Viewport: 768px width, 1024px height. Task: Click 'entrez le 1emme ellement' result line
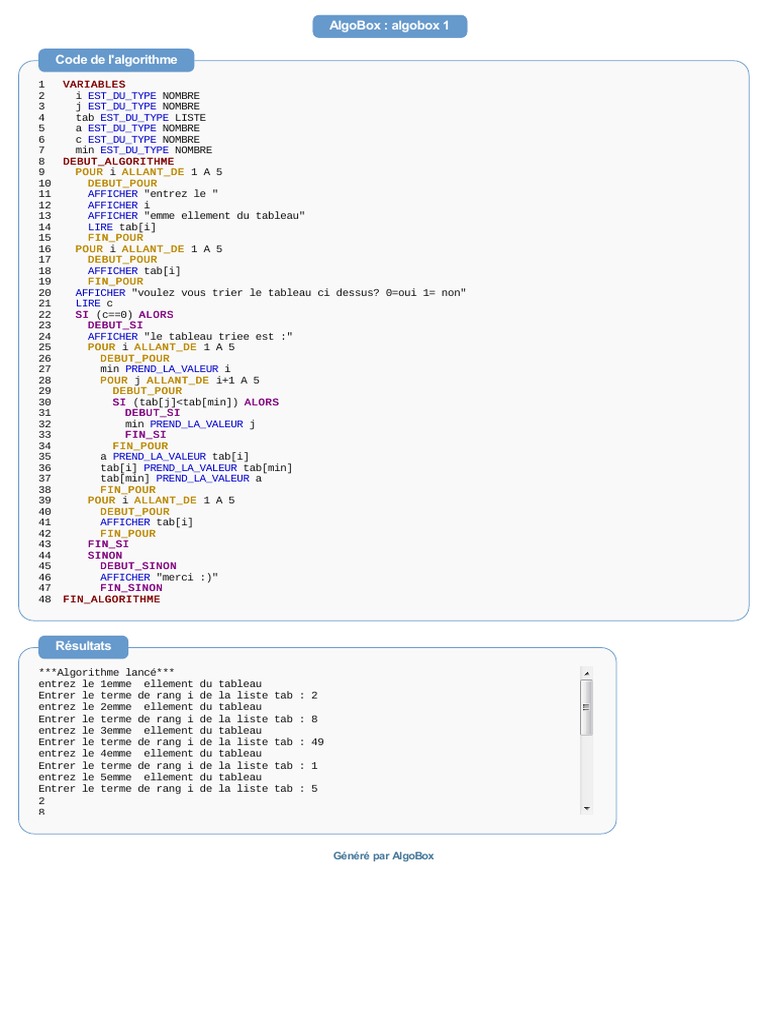click(150, 684)
